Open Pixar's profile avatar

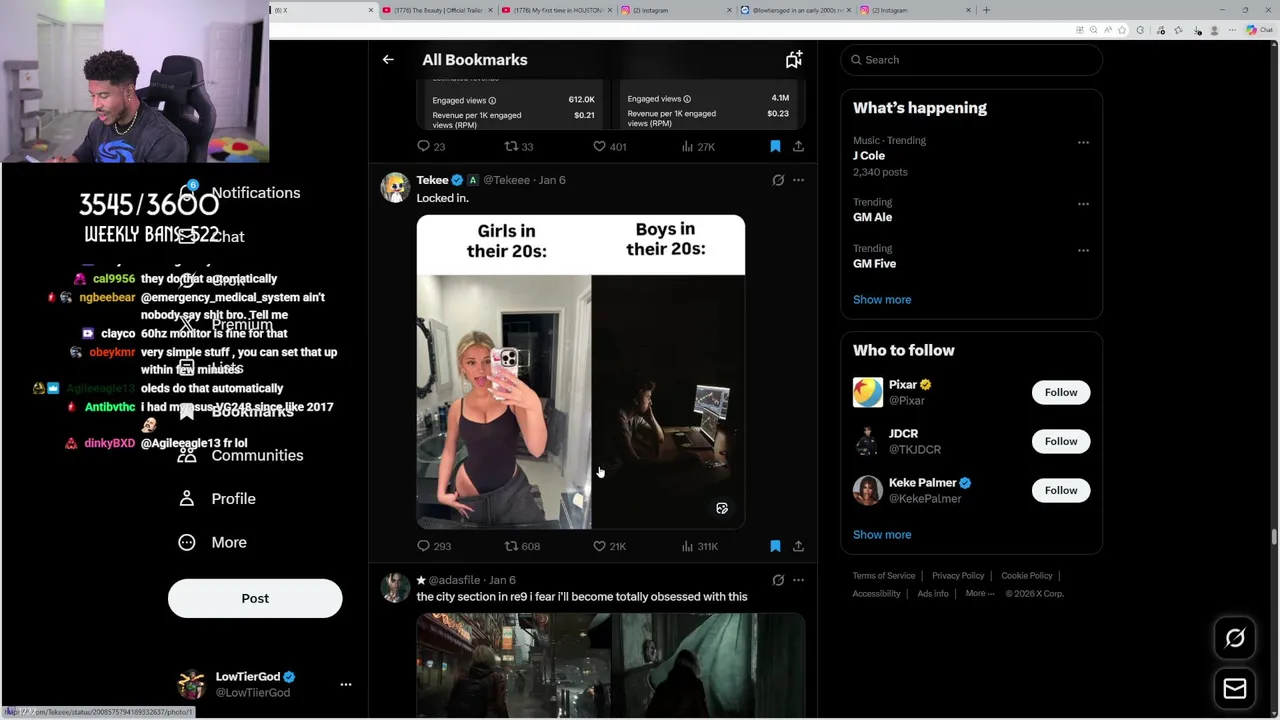(868, 392)
